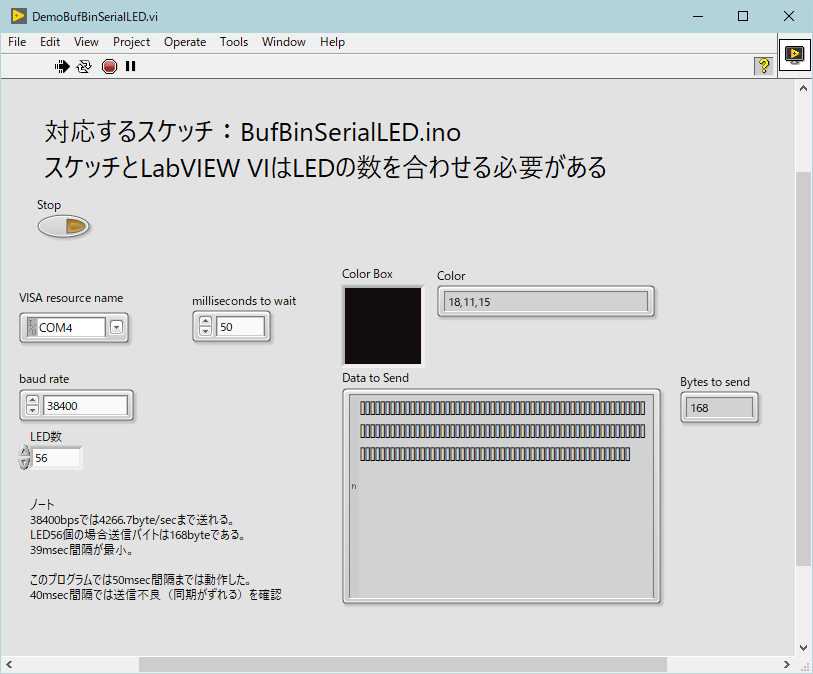Click the scroll left arrow
The width and height of the screenshot is (813, 674).
point(9,664)
